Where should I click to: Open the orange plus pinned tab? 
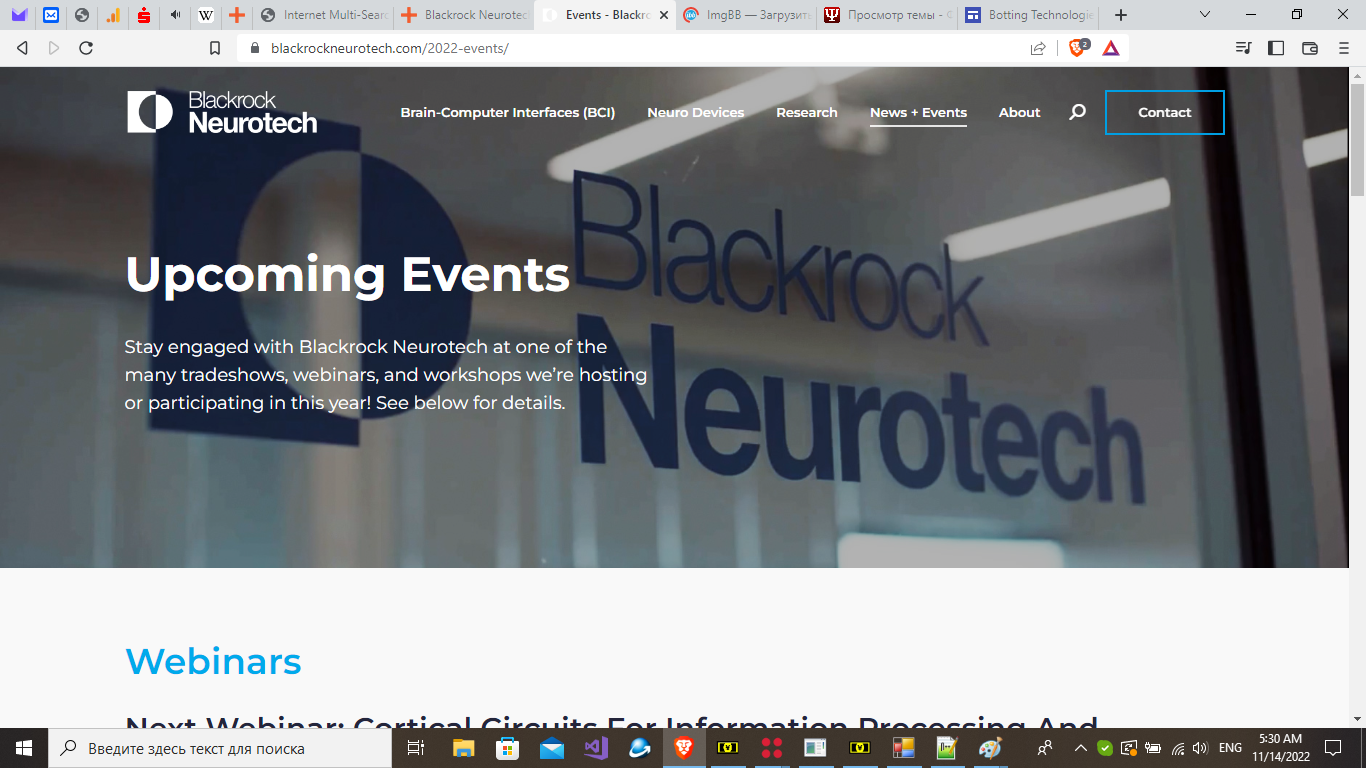point(237,15)
